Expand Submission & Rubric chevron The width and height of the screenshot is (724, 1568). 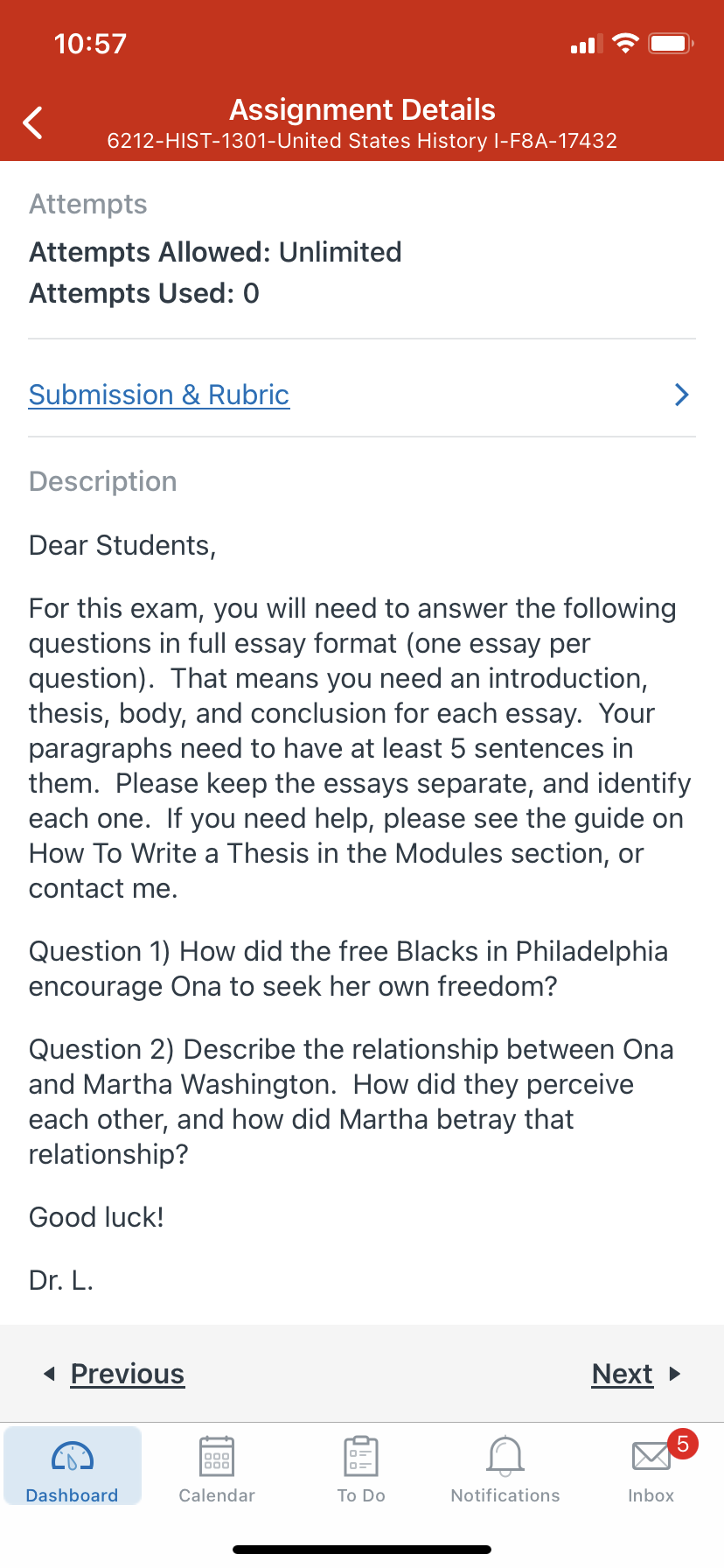[682, 395]
